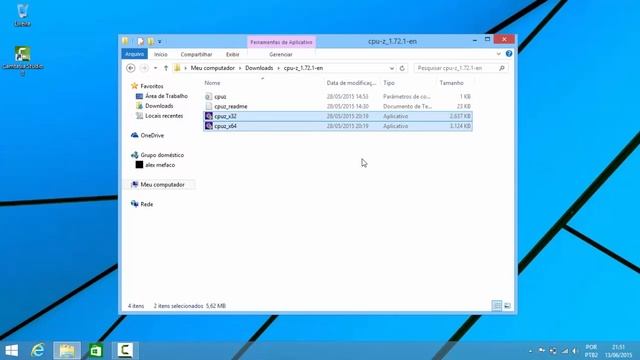
Task: Open Rede in navigation pane
Action: click(x=147, y=204)
